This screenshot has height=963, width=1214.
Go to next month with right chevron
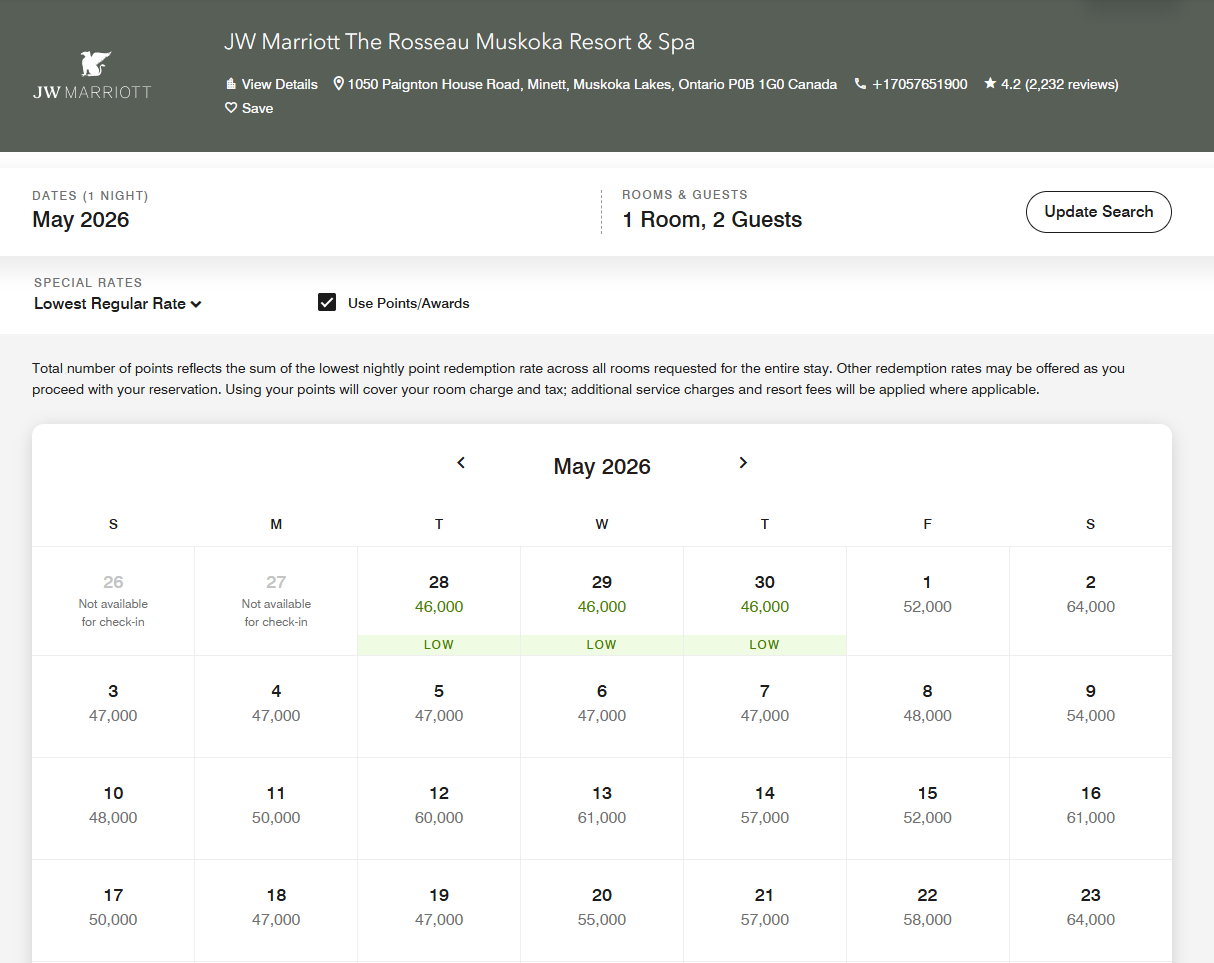(743, 463)
